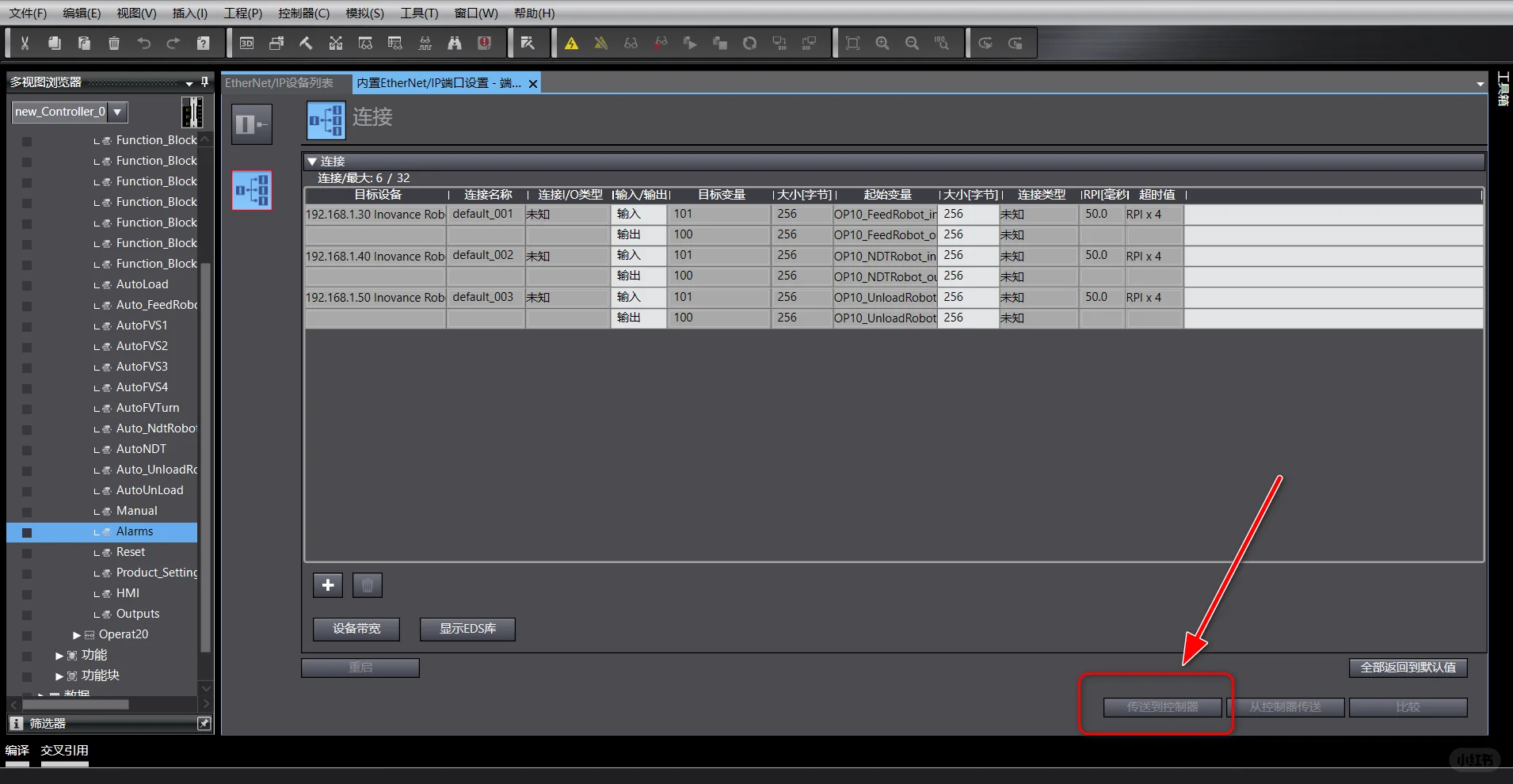Open the tab list dropdown arrow

[1480, 83]
